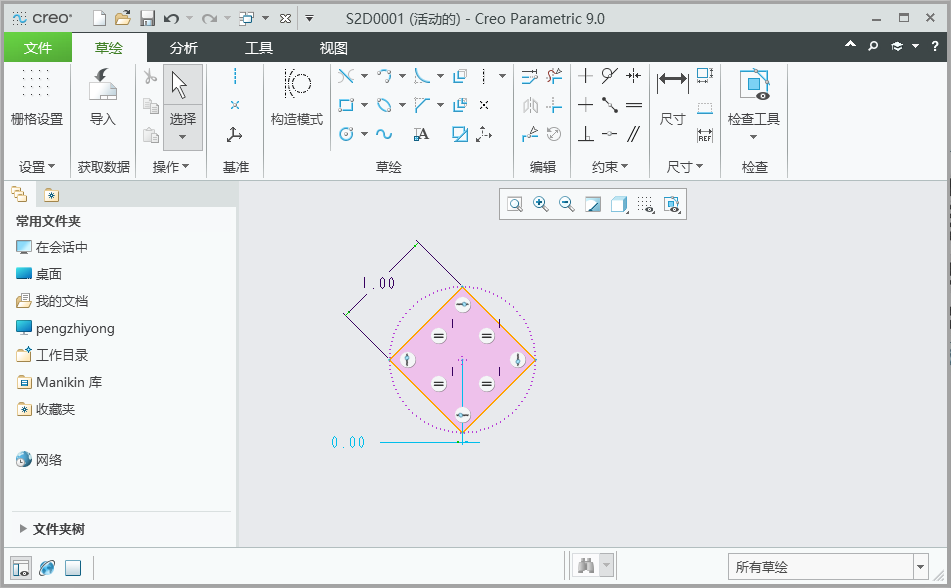Click the Offset edge tool icon
This screenshot has width=951, height=588.
pyautogui.click(x=460, y=76)
